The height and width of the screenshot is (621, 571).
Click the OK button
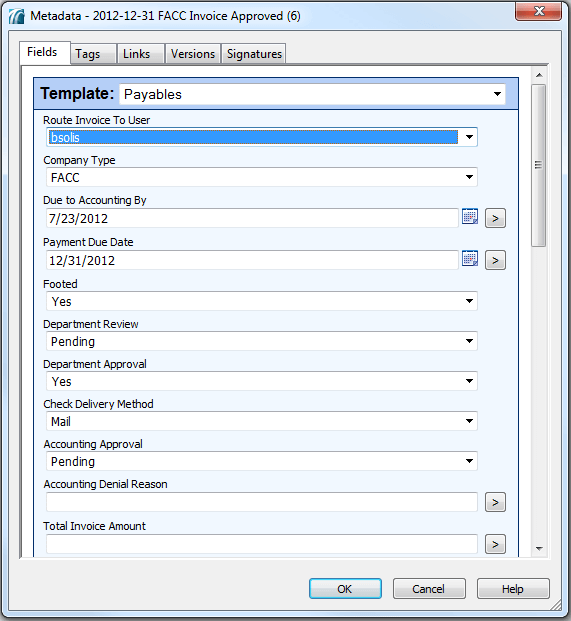pos(345,589)
